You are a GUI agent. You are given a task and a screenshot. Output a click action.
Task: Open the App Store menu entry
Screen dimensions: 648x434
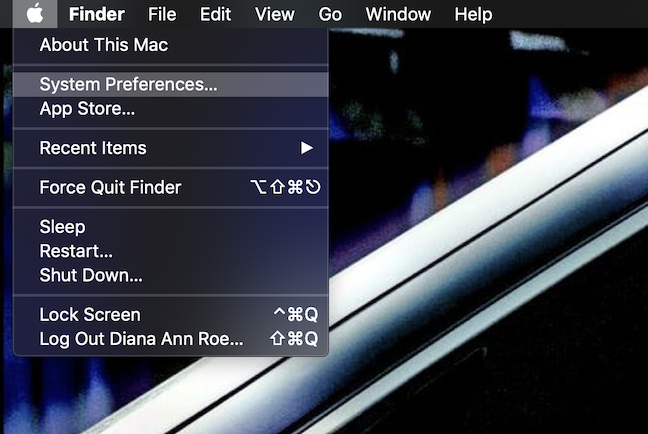(x=171, y=109)
